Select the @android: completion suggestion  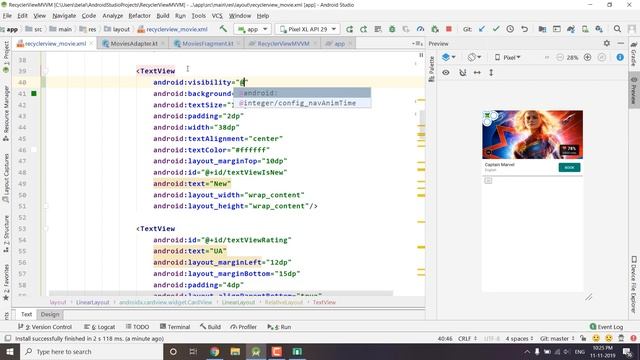click(x=302, y=93)
